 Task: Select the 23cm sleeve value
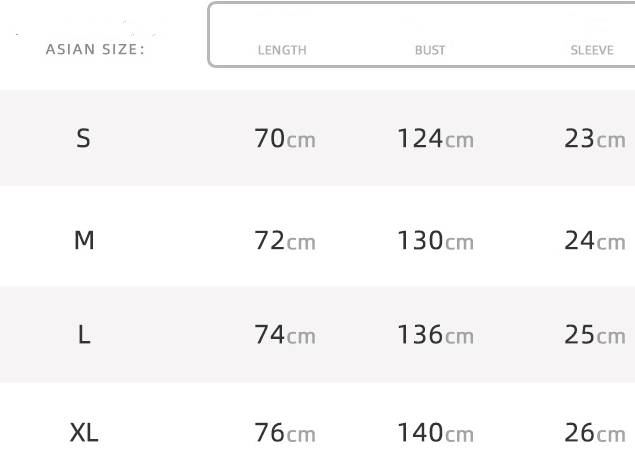tap(595, 139)
